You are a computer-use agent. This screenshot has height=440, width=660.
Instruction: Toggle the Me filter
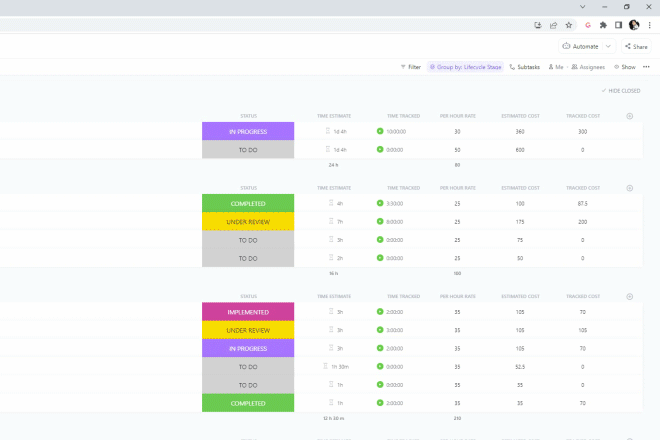click(555, 67)
